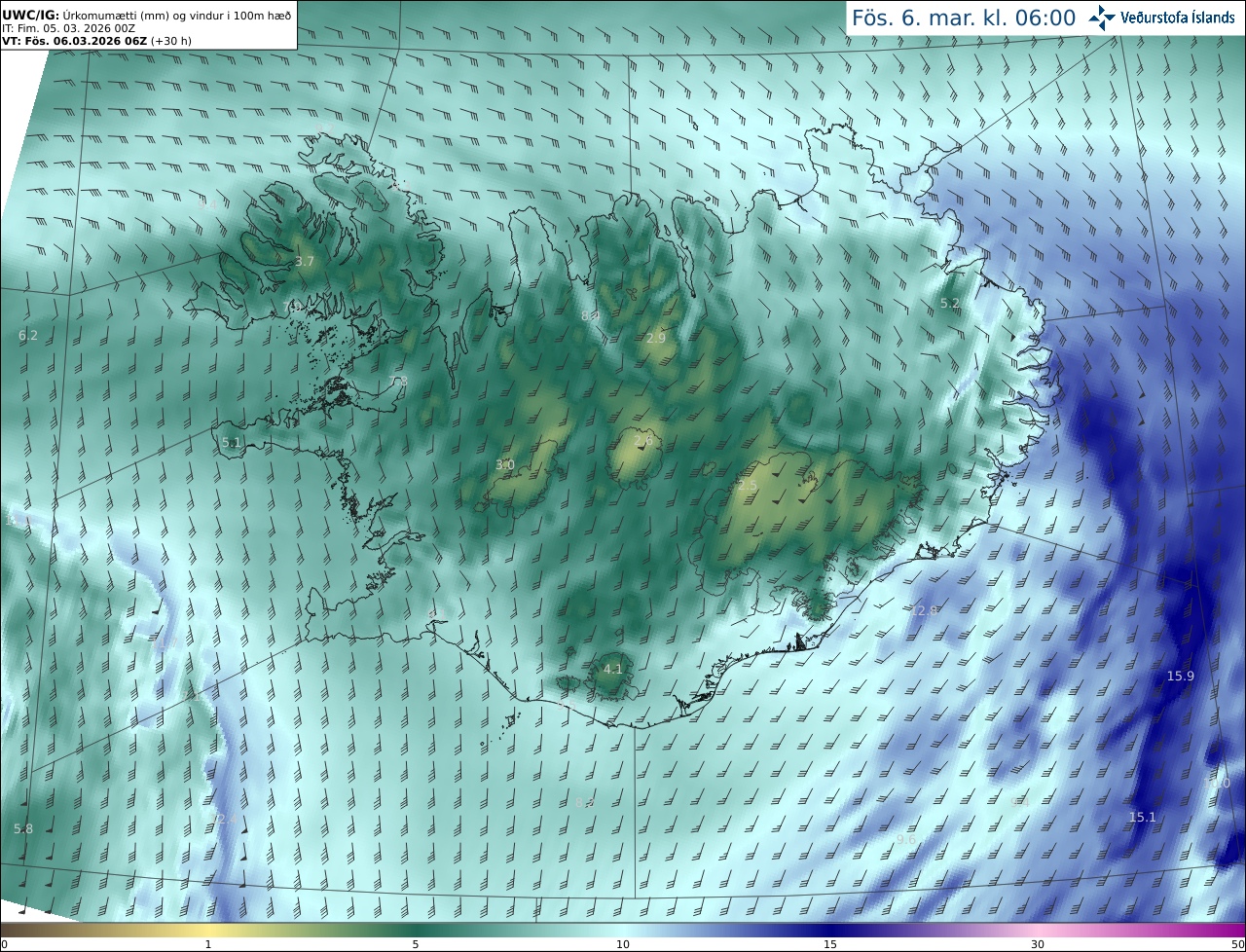
Task: Click the 4.1 value on the map
Action: pos(612,669)
